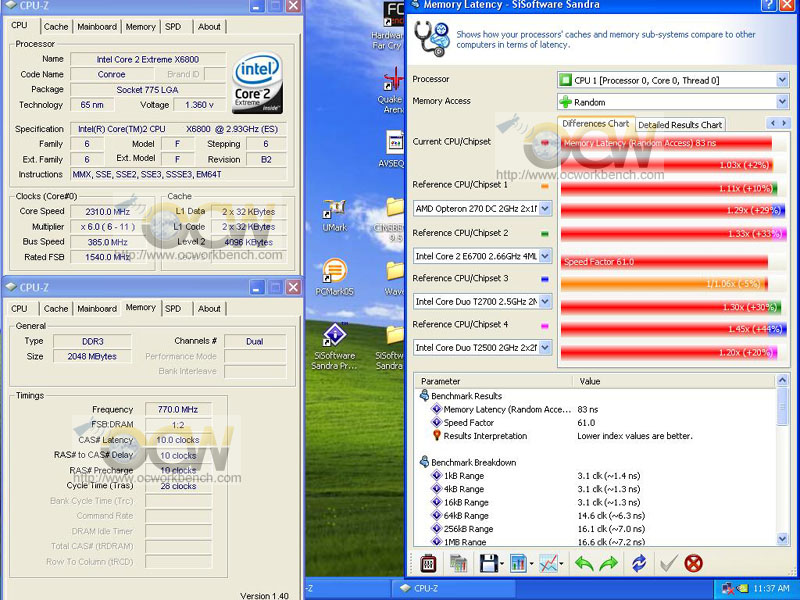The width and height of the screenshot is (800, 600).
Task: Select the 16kB Range result row
Action: tap(595, 502)
